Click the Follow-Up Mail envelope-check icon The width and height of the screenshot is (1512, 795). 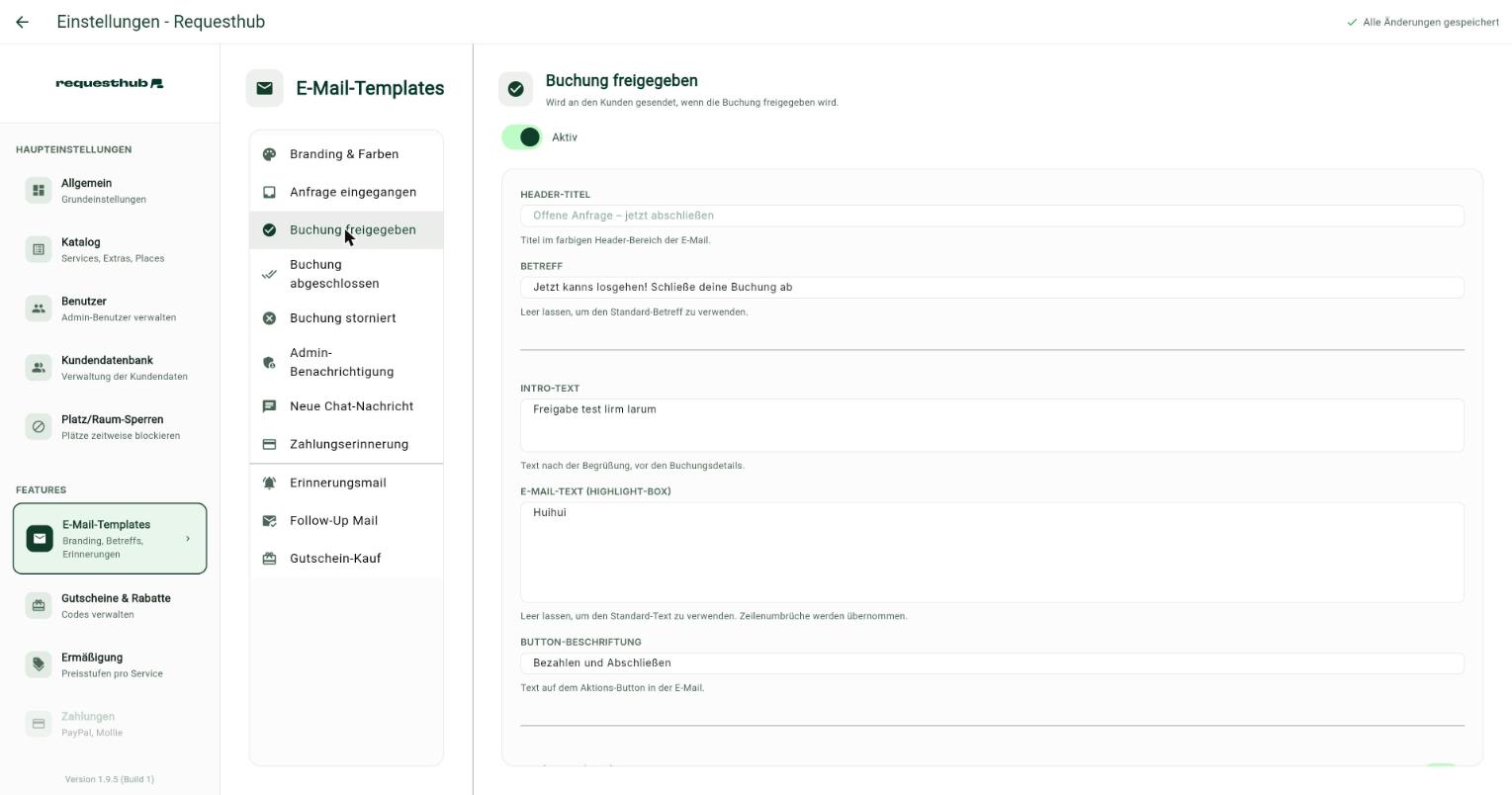269,521
